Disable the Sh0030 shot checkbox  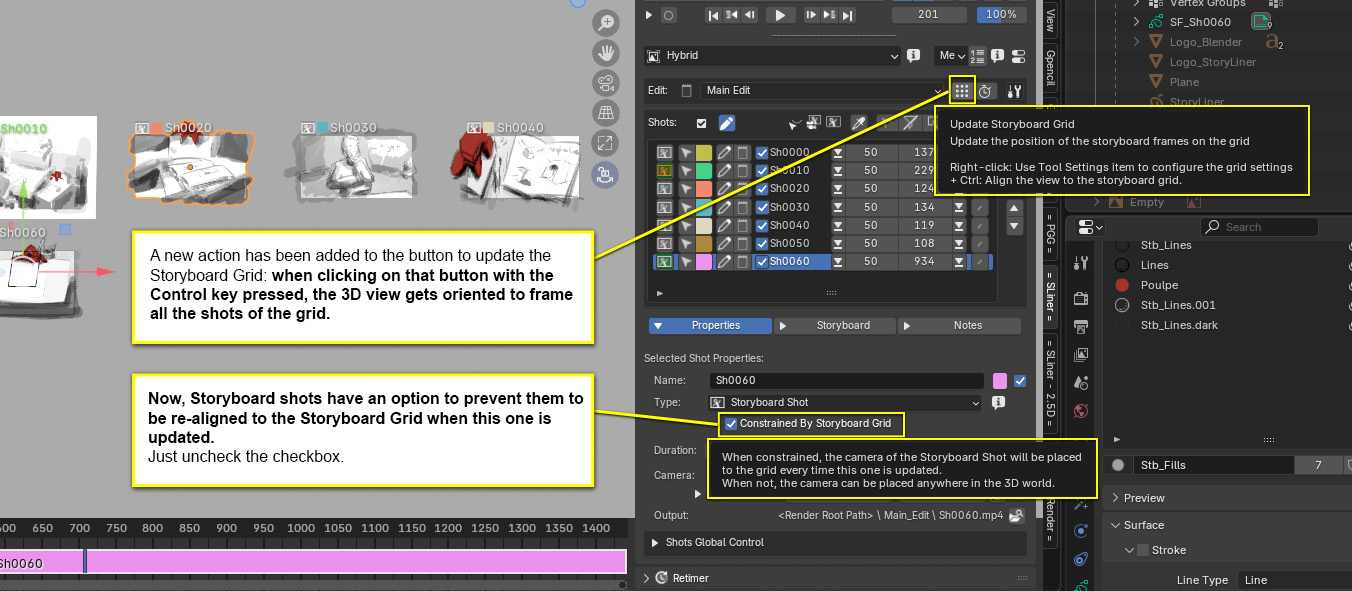762,208
